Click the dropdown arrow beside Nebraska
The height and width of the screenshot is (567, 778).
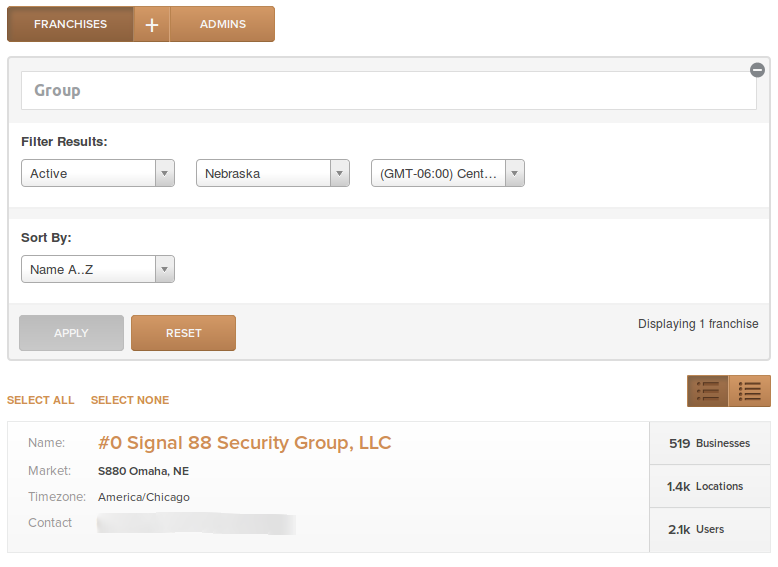tap(340, 173)
